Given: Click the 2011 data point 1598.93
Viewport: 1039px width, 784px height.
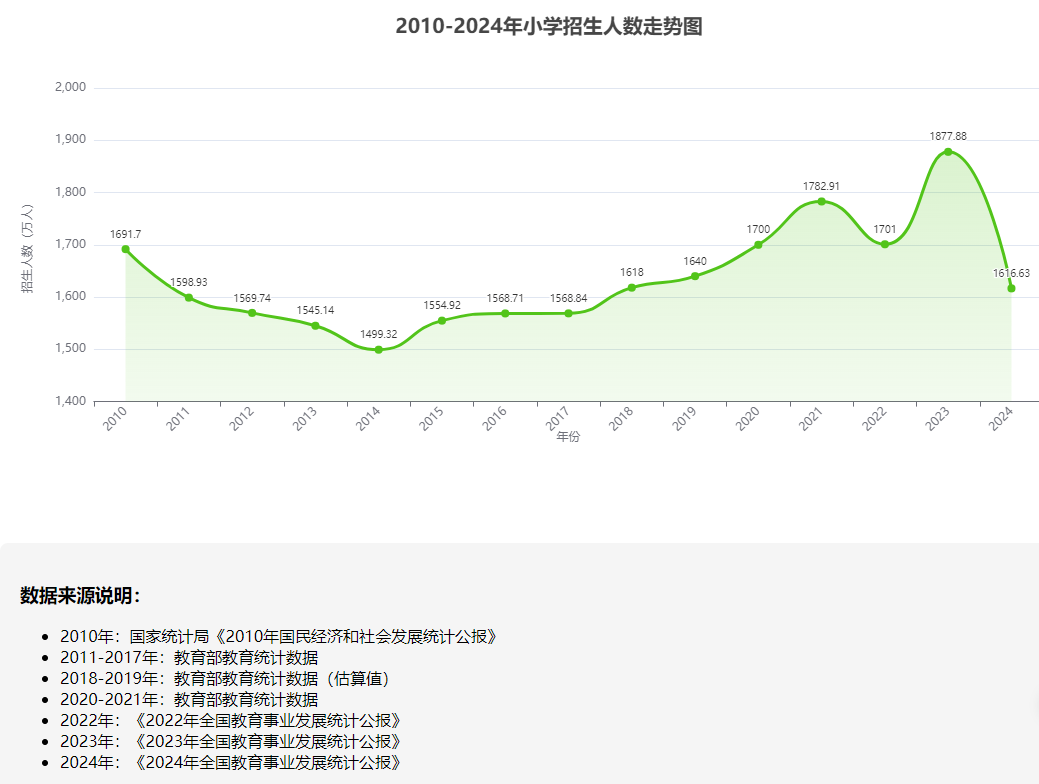Looking at the screenshot, I should tap(188, 298).
